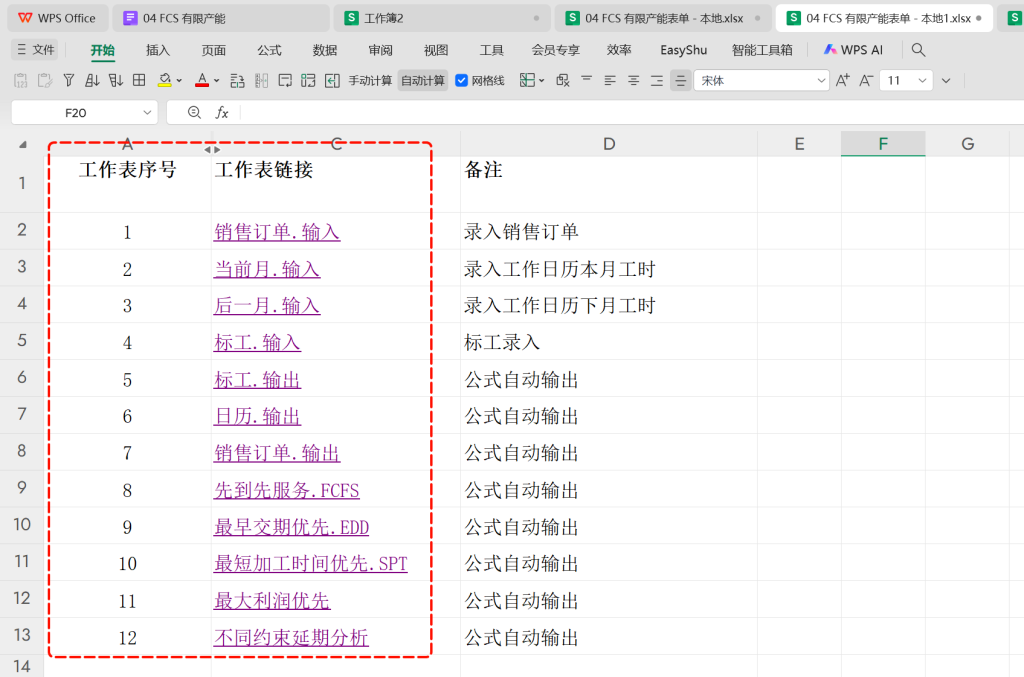Click the clear cells icon with x
This screenshot has width=1024, height=677.
[563, 80]
